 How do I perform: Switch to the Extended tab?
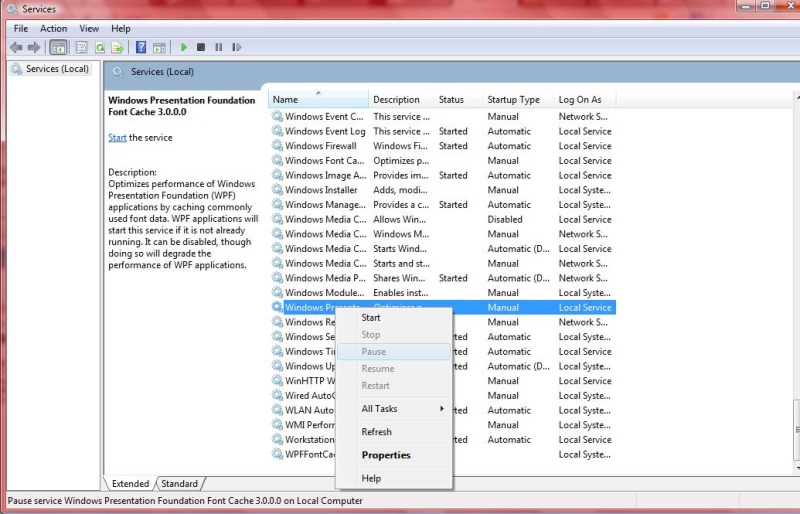(130, 483)
